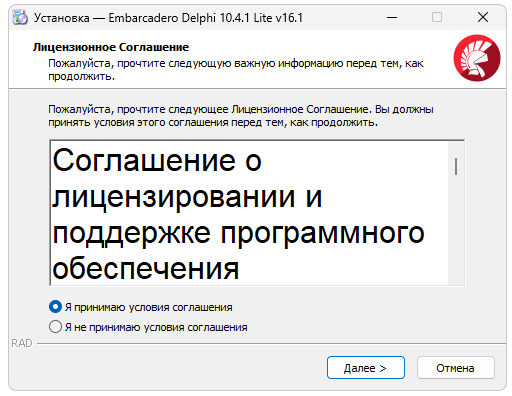Image resolution: width=512 pixels, height=396 pixels.
Task: Close the installer window
Action: (483, 17)
